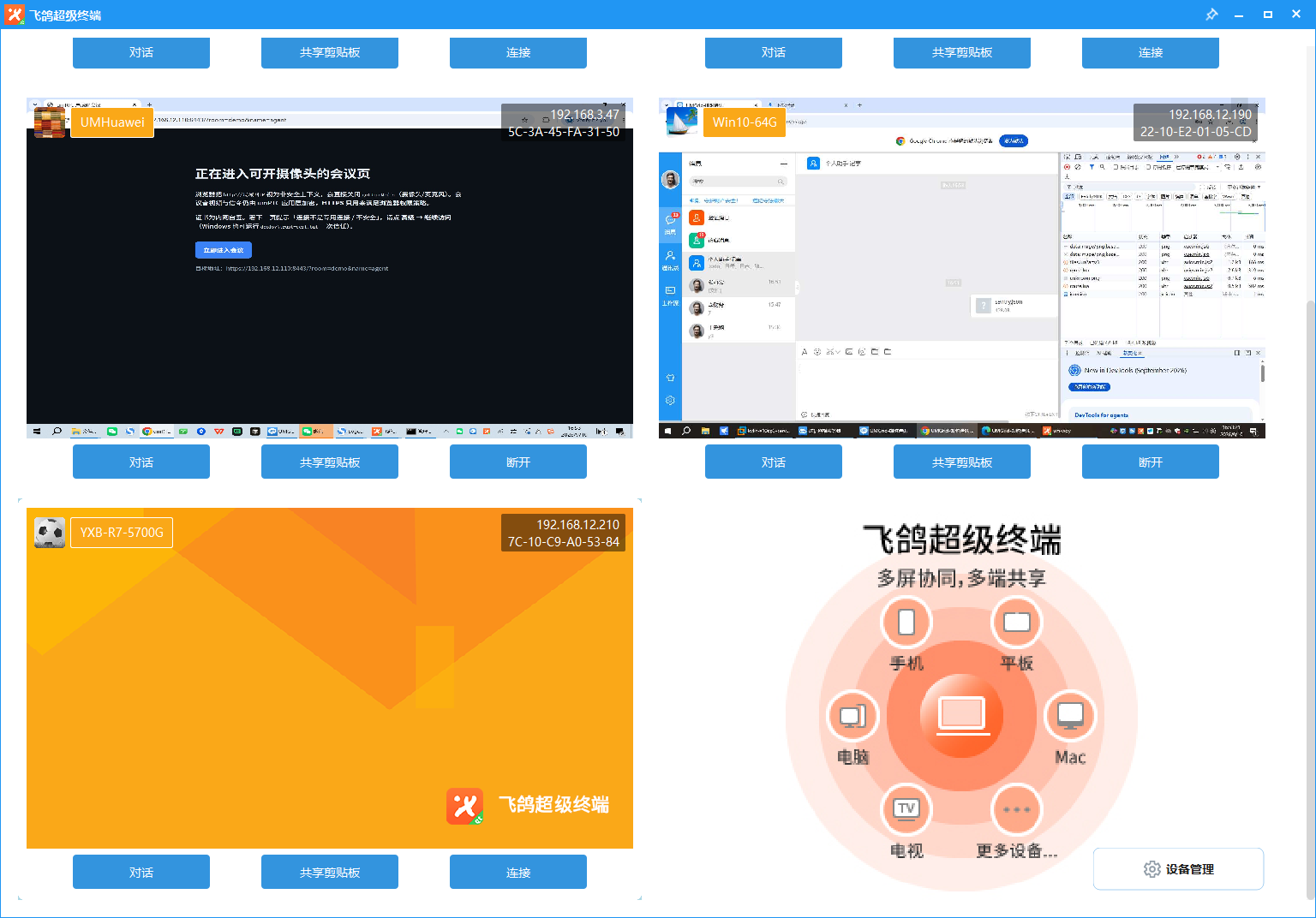The height and width of the screenshot is (918, 1316).
Task: Share clipboard with the UMHuawei device
Action: tap(330, 462)
